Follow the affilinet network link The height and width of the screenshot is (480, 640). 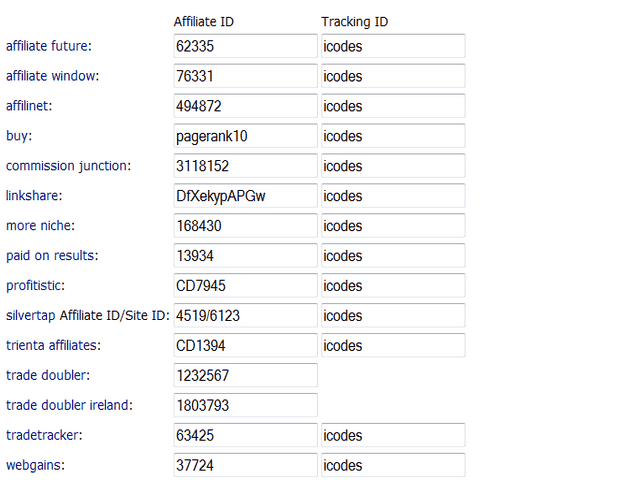pos(29,106)
